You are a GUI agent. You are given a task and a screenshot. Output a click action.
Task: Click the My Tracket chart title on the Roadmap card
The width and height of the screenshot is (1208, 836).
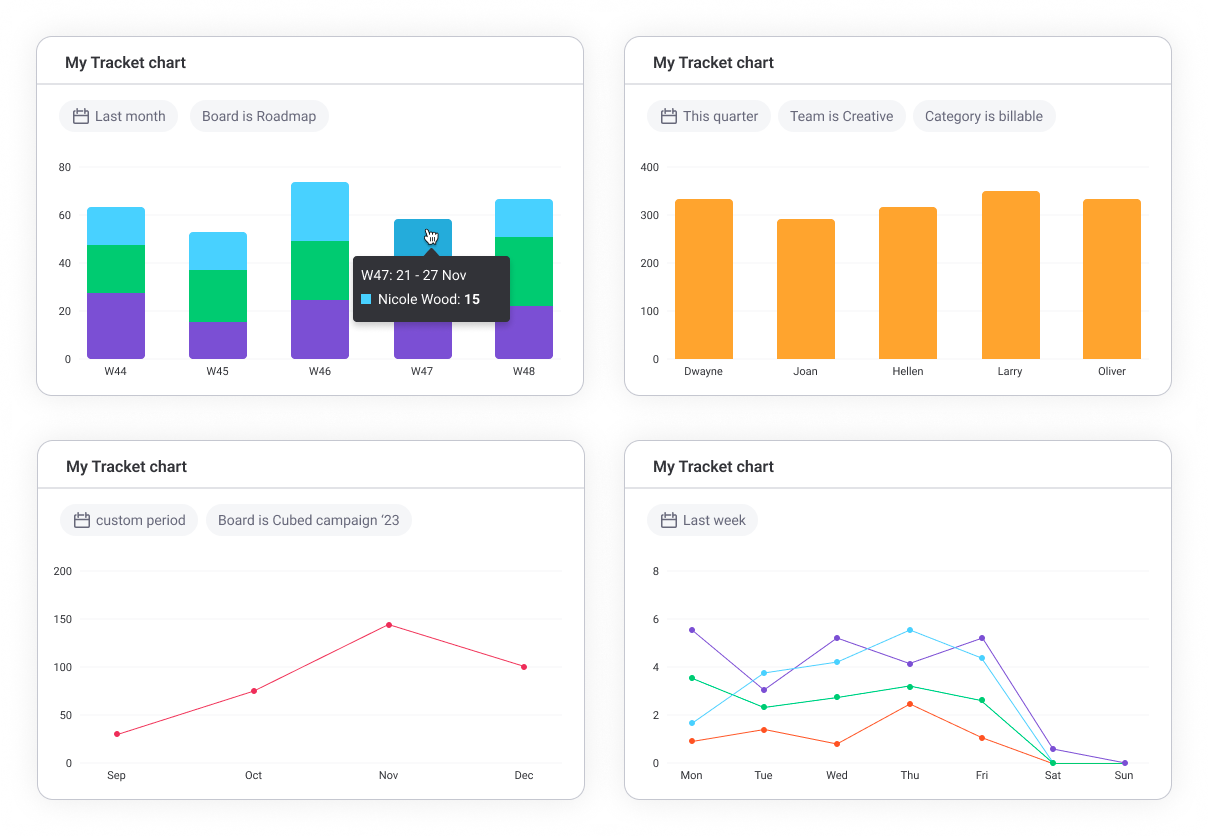pyautogui.click(x=126, y=62)
